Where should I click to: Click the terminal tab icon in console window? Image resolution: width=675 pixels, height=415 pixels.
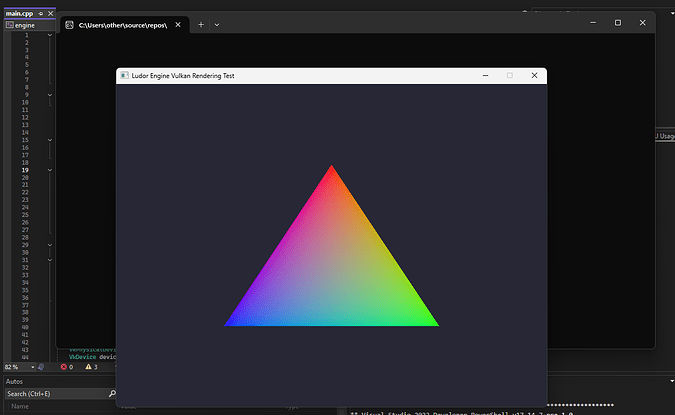(69, 25)
